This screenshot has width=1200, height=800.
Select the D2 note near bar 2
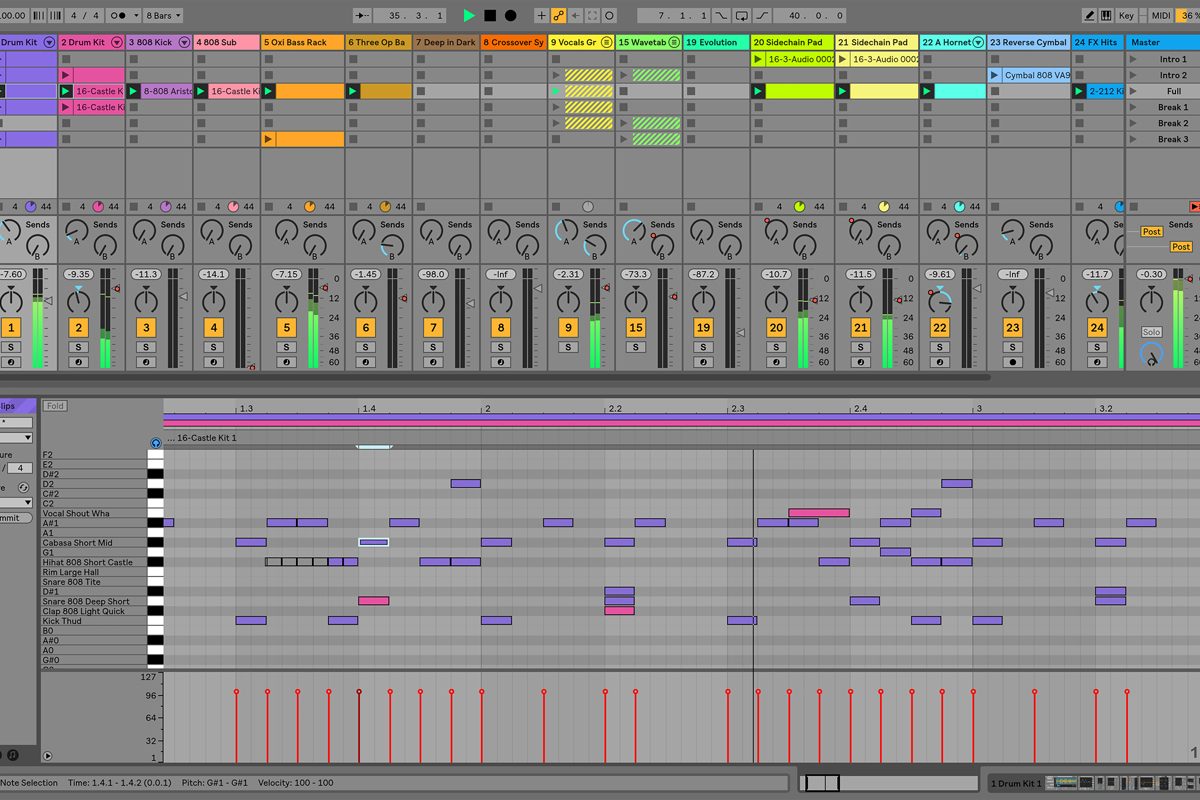[466, 483]
